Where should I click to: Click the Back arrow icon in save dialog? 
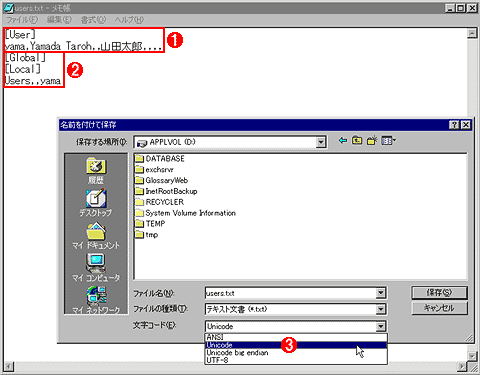(343, 141)
